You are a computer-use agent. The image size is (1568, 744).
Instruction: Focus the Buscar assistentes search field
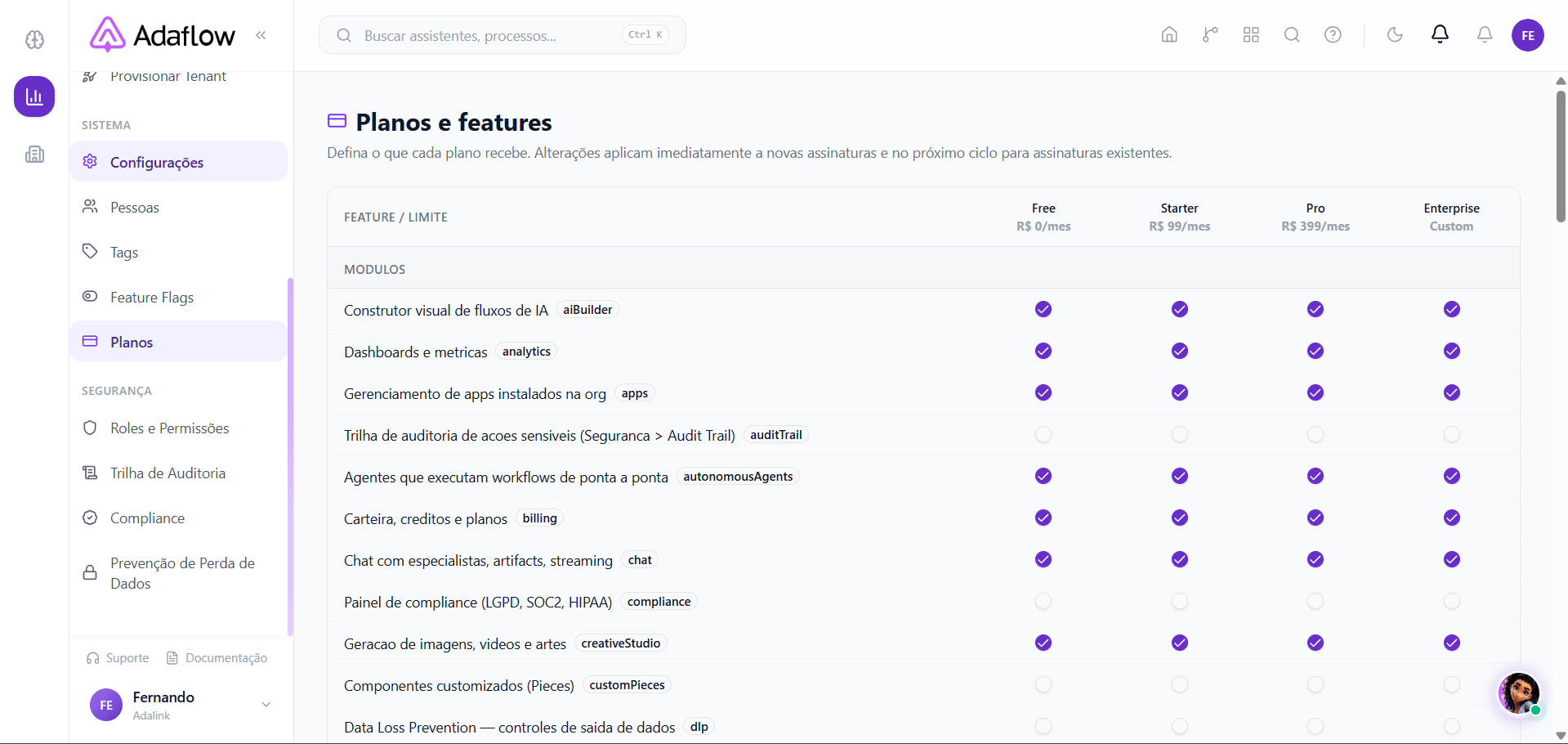pyautogui.click(x=502, y=35)
